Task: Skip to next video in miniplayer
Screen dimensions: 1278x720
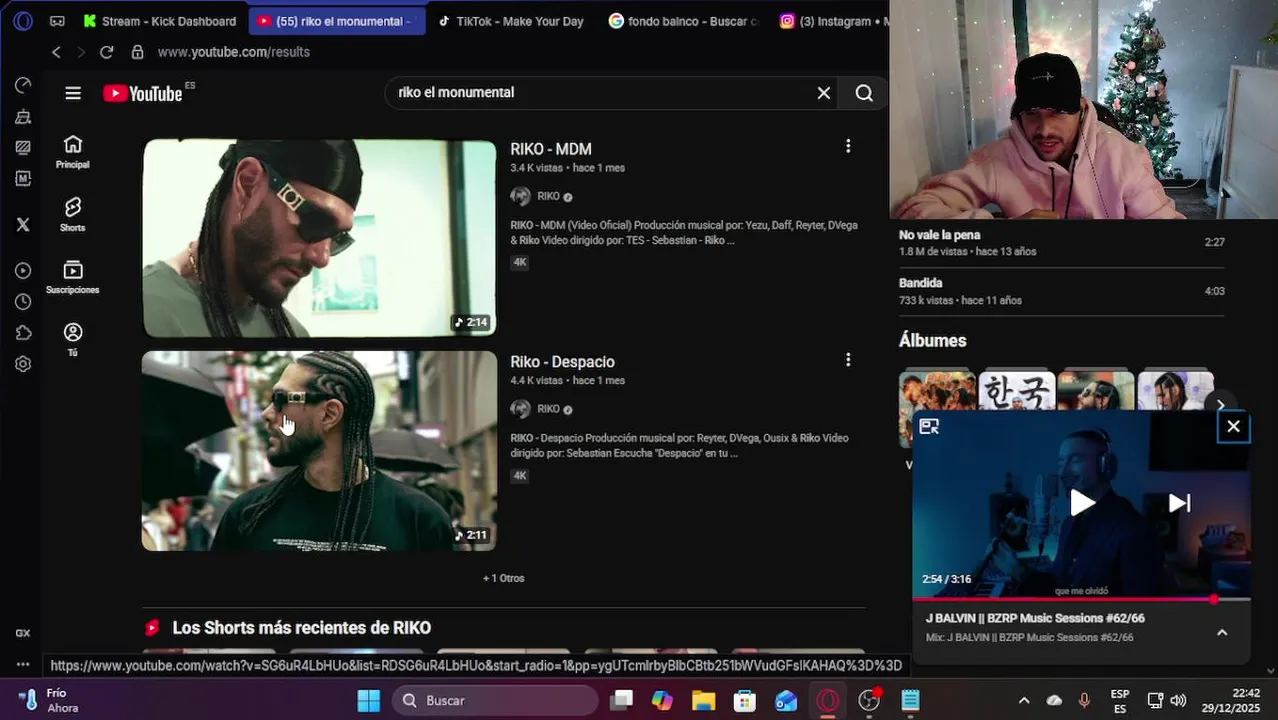Action: (1180, 503)
